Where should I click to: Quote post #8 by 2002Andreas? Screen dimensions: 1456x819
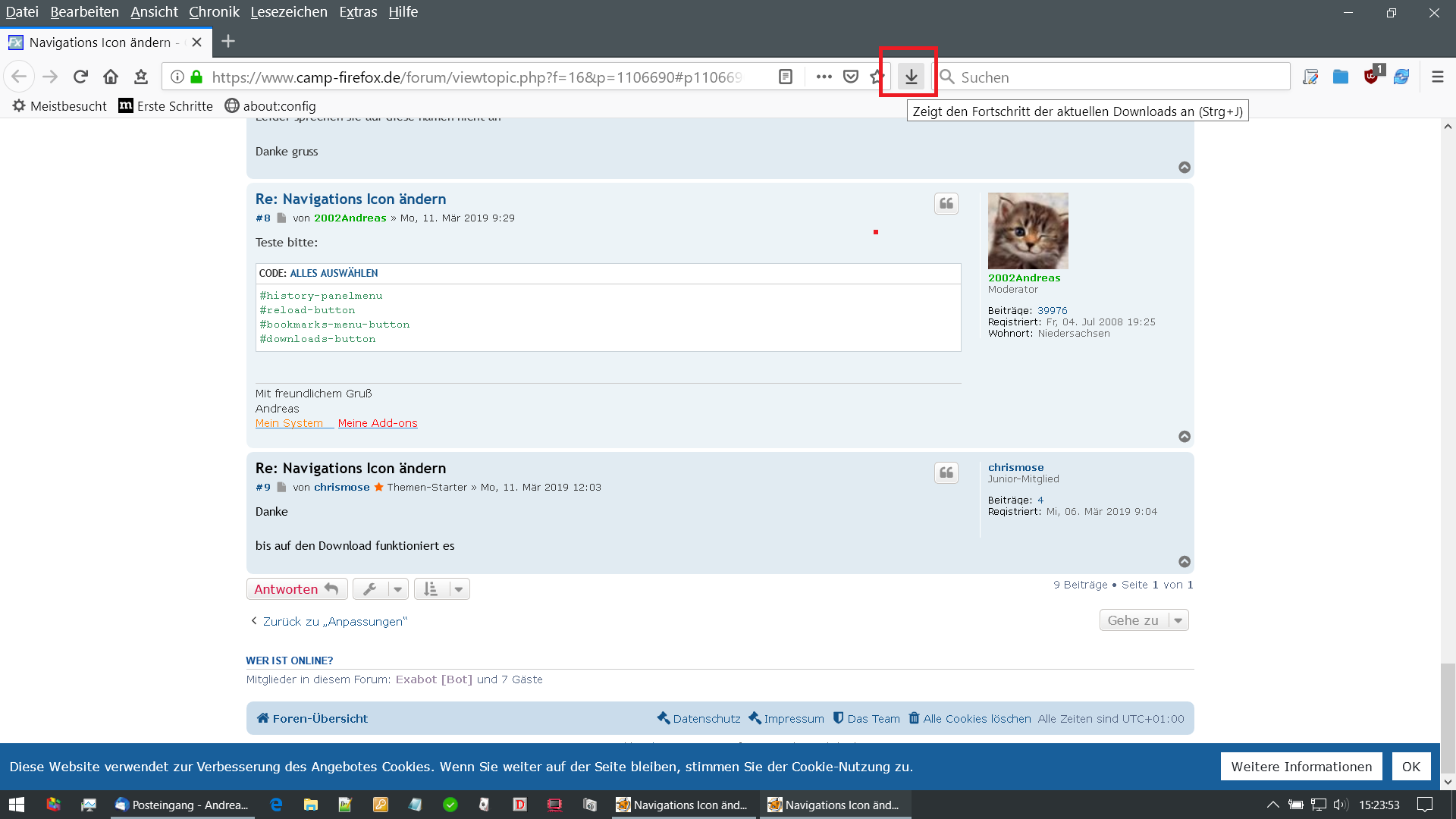pyautogui.click(x=946, y=203)
